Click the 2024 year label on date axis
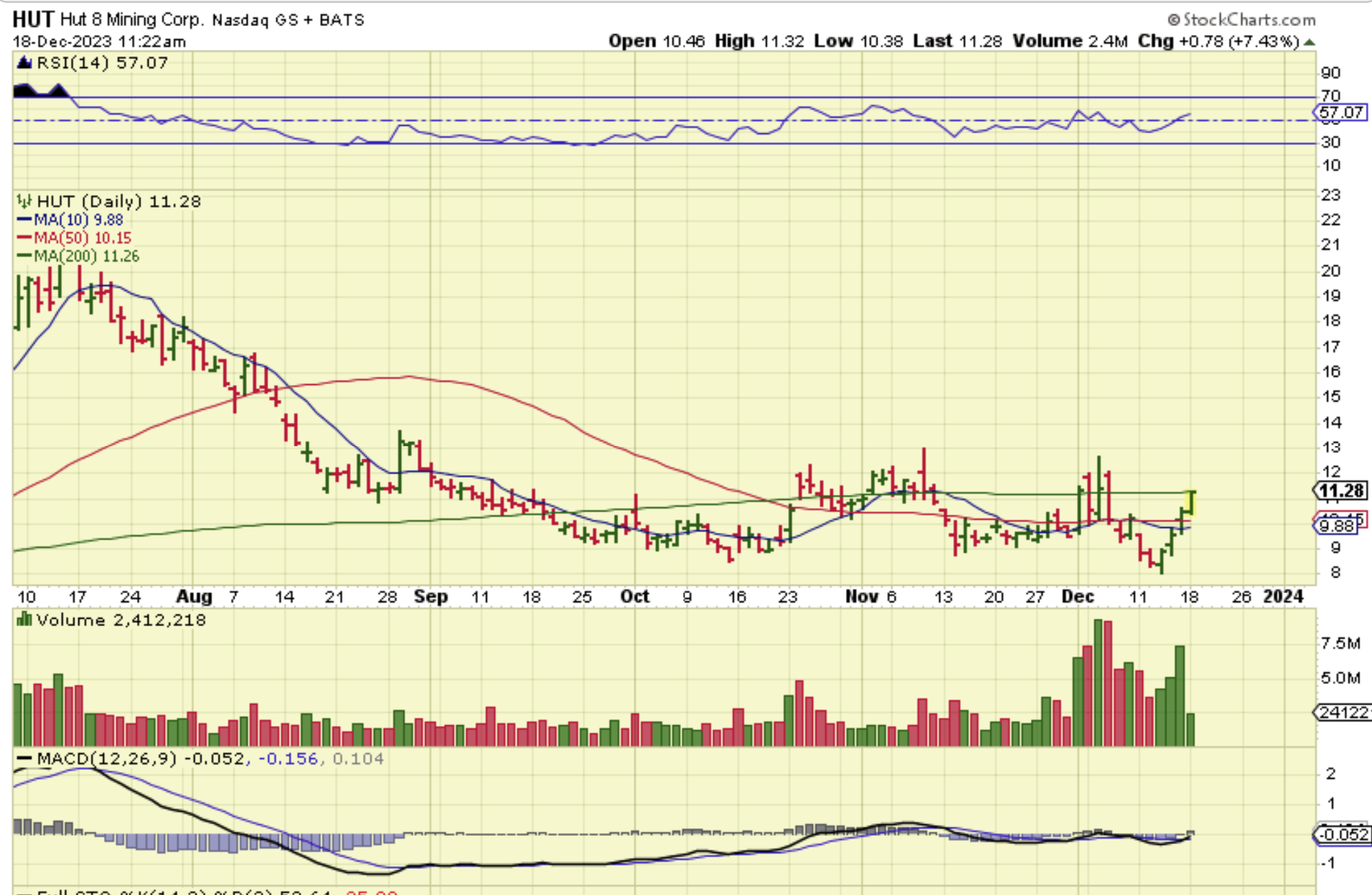The height and width of the screenshot is (895, 1372). (x=1283, y=596)
